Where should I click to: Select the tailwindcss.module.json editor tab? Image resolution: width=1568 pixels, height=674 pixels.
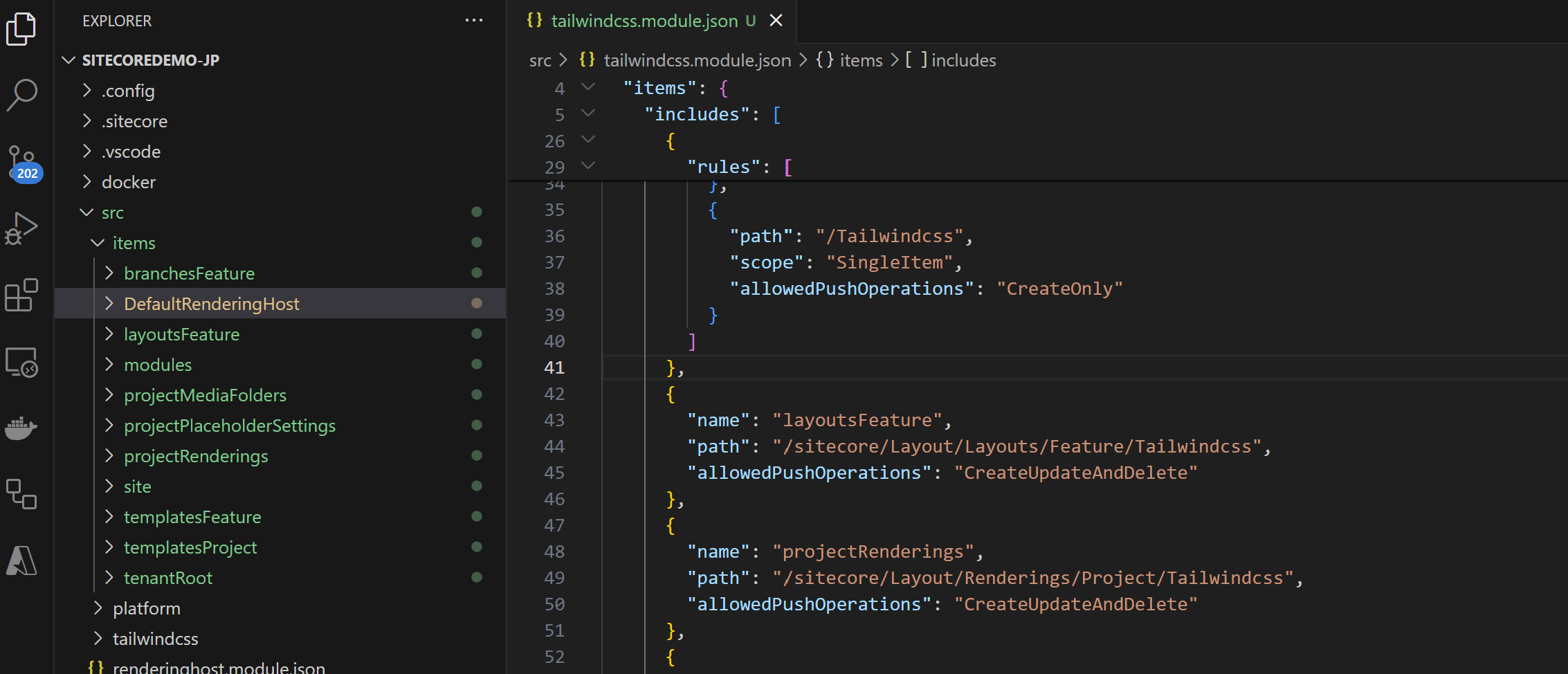coord(652,21)
